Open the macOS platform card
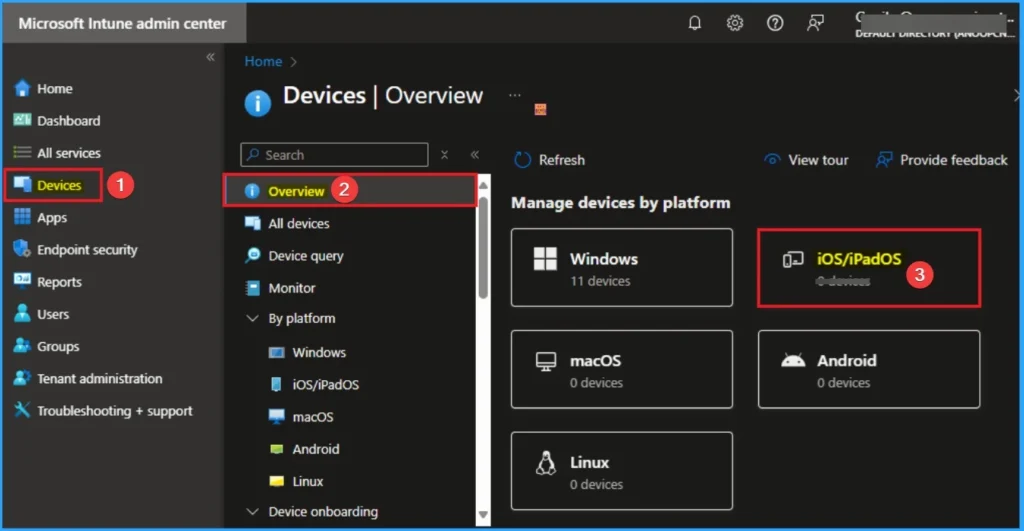1024x531 pixels. click(x=622, y=369)
